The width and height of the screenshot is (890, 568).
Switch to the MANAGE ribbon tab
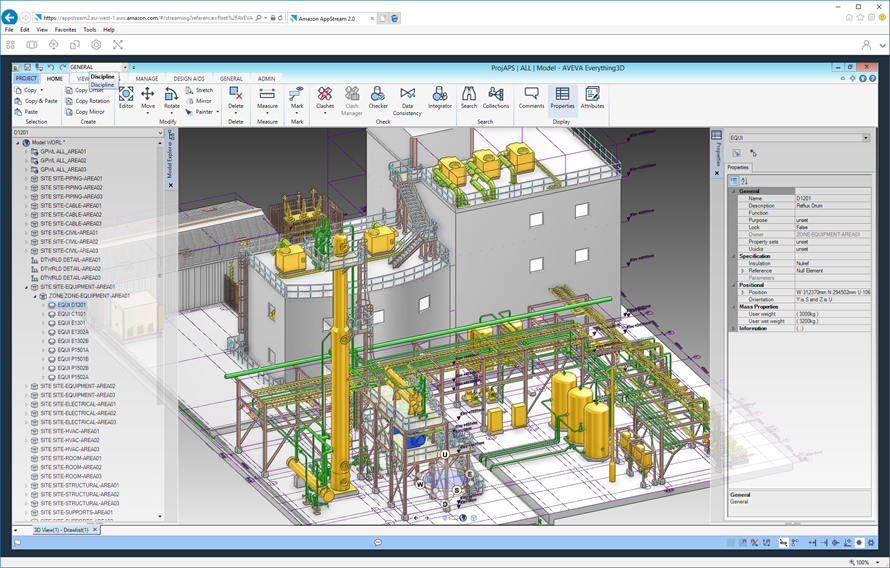tap(147, 78)
